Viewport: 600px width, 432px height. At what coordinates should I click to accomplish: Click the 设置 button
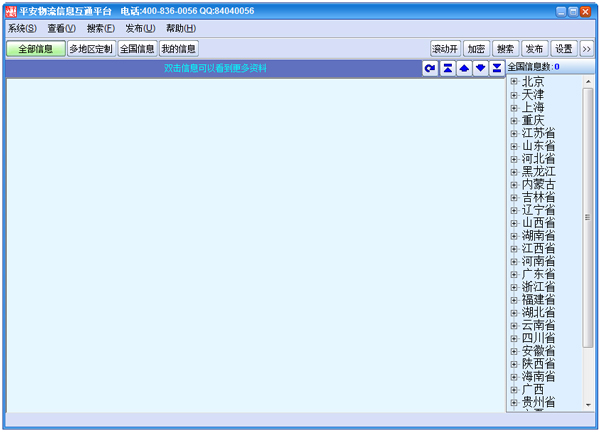point(564,49)
